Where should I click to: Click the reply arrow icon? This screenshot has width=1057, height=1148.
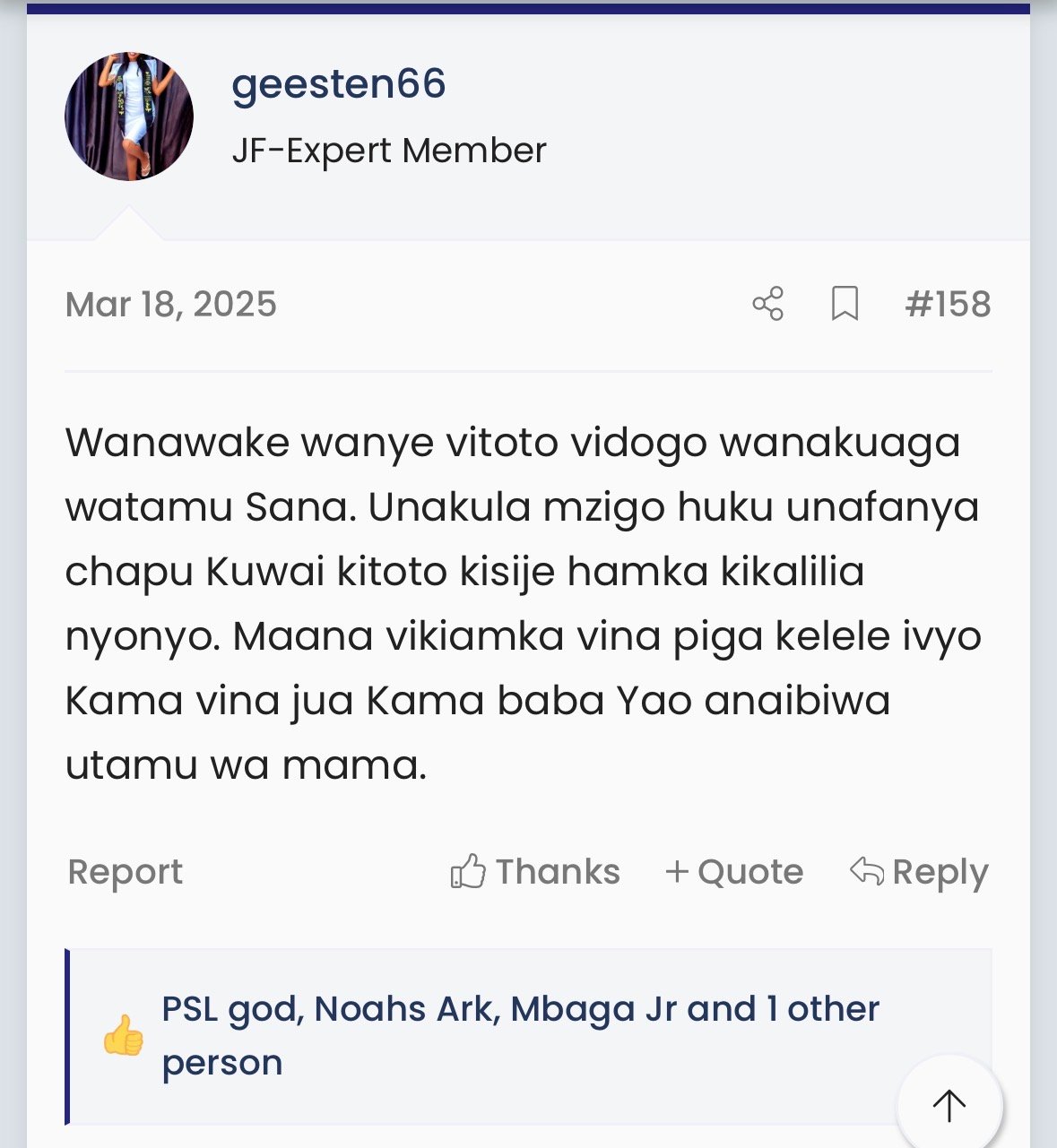(867, 870)
